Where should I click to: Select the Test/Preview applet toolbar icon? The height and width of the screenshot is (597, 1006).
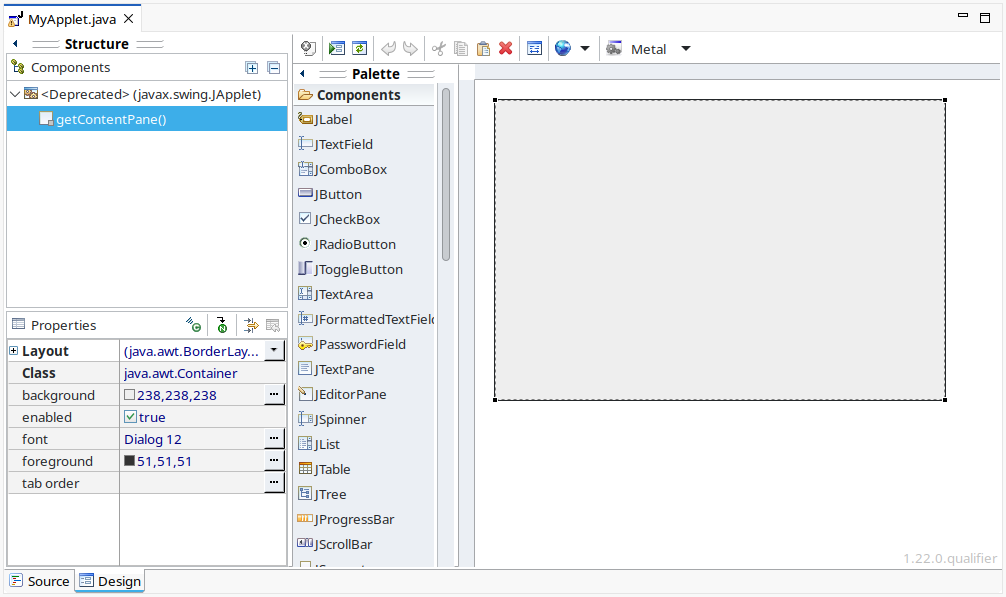pos(335,48)
